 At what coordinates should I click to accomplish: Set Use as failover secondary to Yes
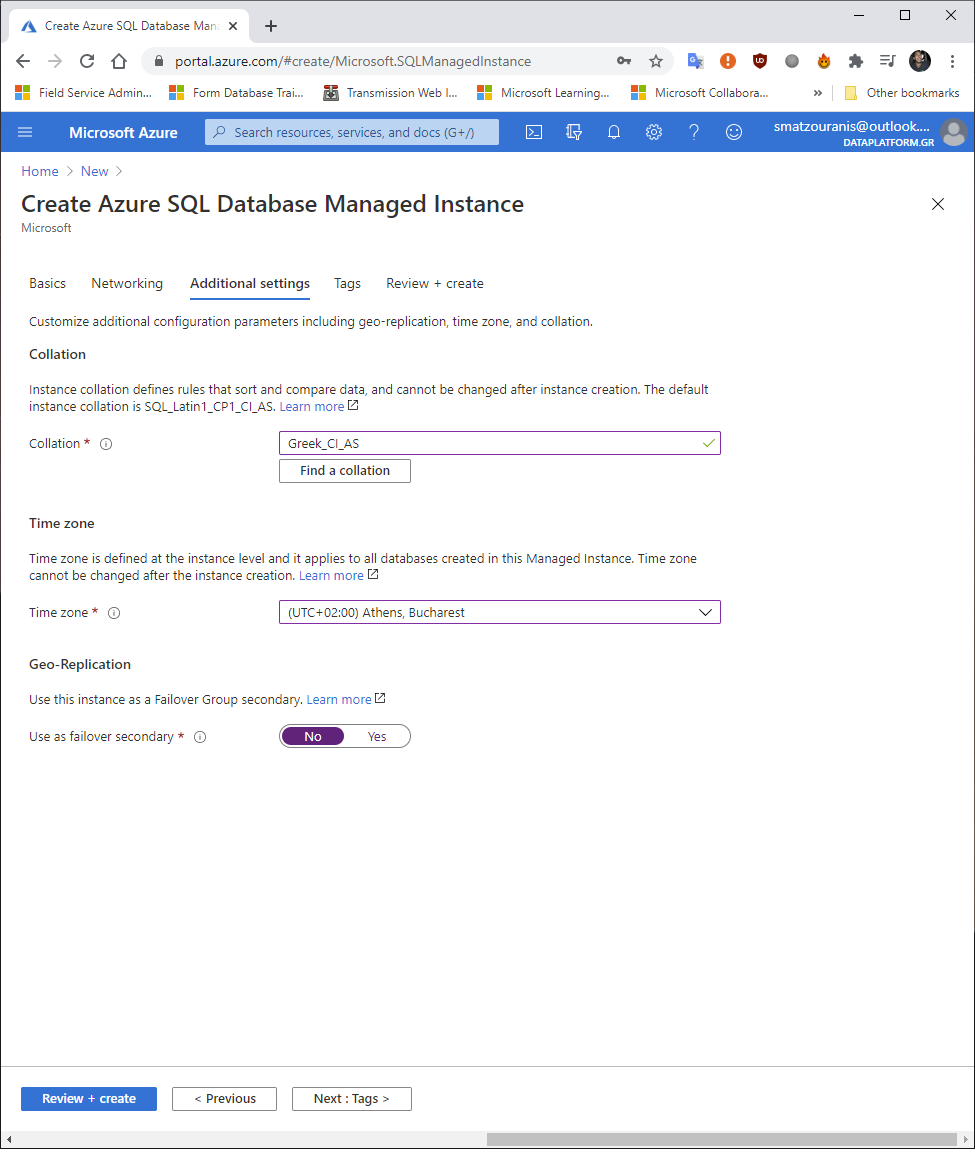[377, 736]
